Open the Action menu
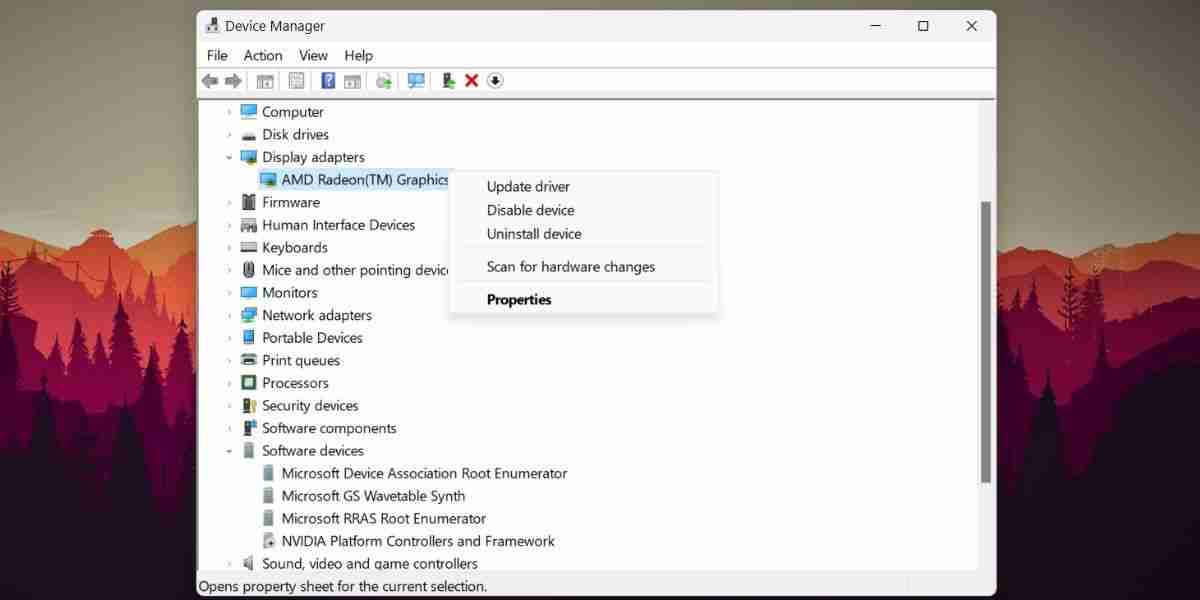 (262, 55)
